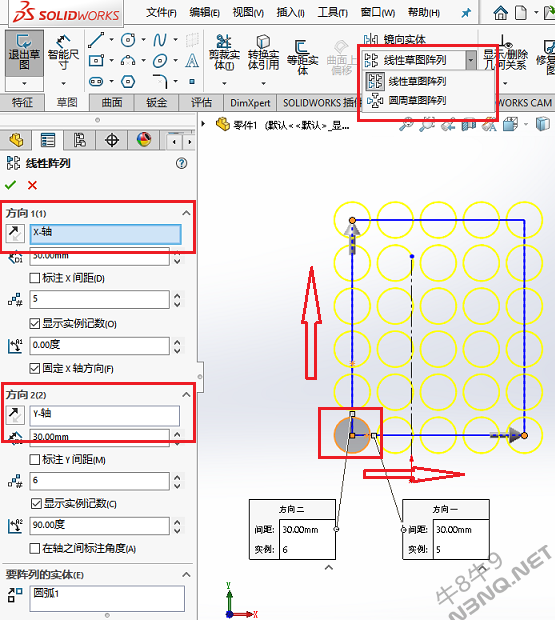The width and height of the screenshot is (555, 620).
Task: Cancel the linear pattern with the red X
Action: click(x=32, y=185)
